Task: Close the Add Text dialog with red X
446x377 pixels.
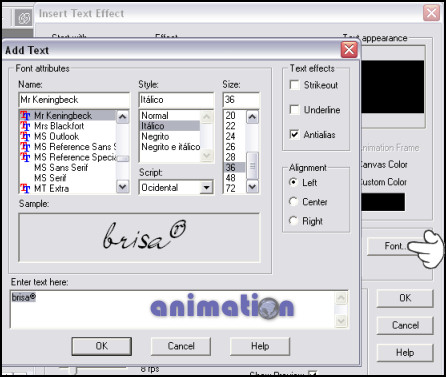Action: [349, 50]
